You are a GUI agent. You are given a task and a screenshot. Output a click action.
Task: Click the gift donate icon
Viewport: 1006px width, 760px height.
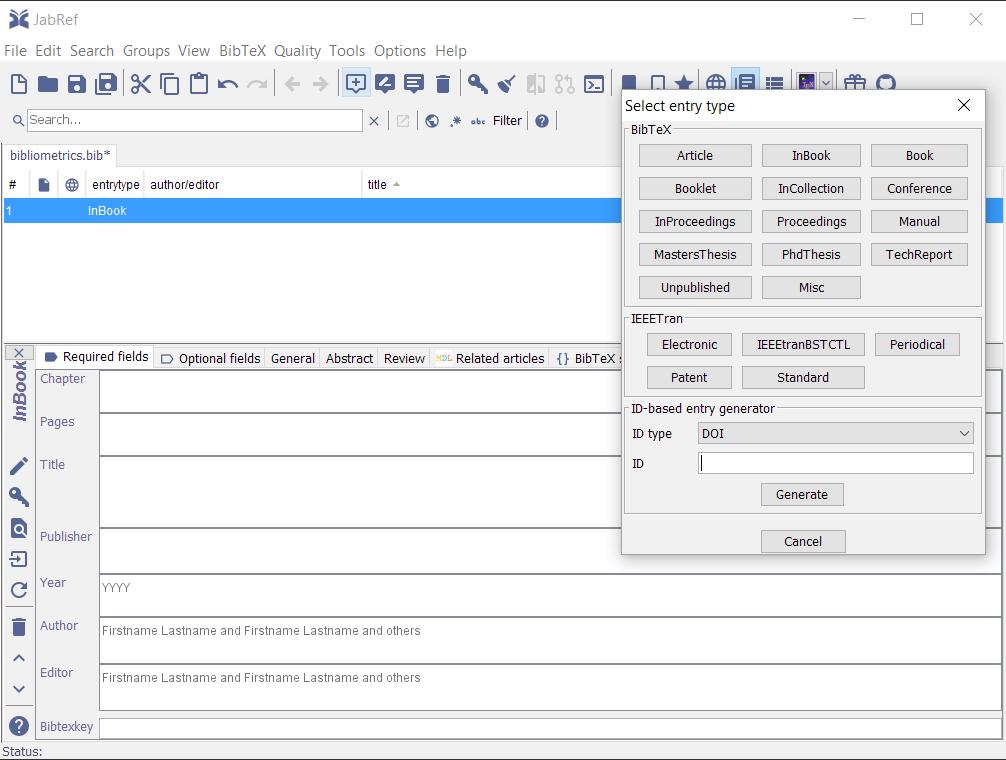pos(855,83)
